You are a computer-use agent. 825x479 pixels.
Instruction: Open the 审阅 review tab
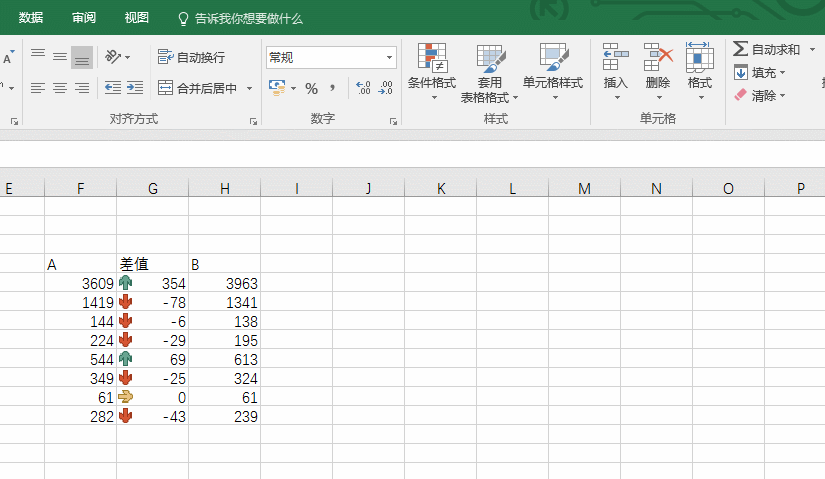pos(84,18)
